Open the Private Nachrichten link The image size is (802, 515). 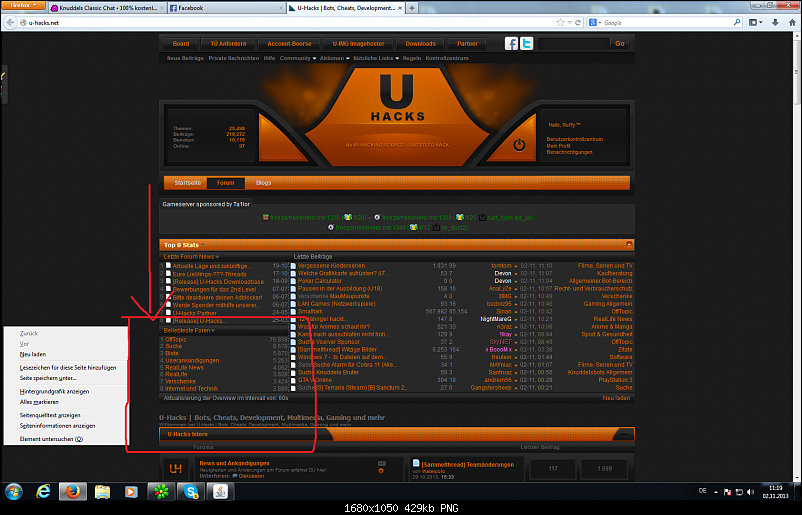234,58
